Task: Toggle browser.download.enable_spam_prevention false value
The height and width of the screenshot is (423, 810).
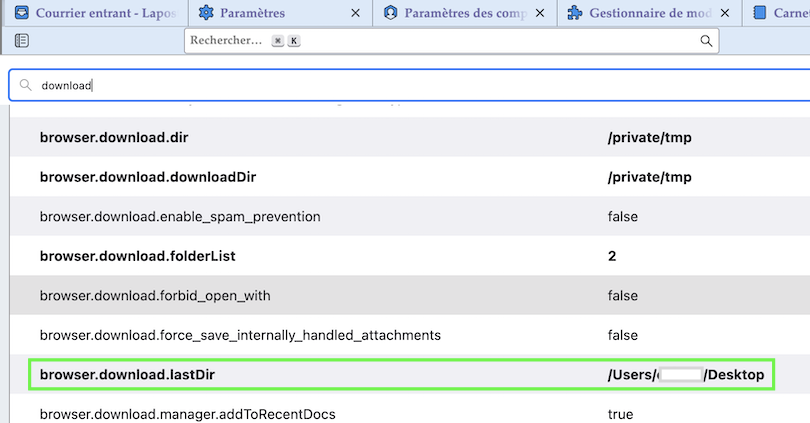Action: click(x=622, y=217)
